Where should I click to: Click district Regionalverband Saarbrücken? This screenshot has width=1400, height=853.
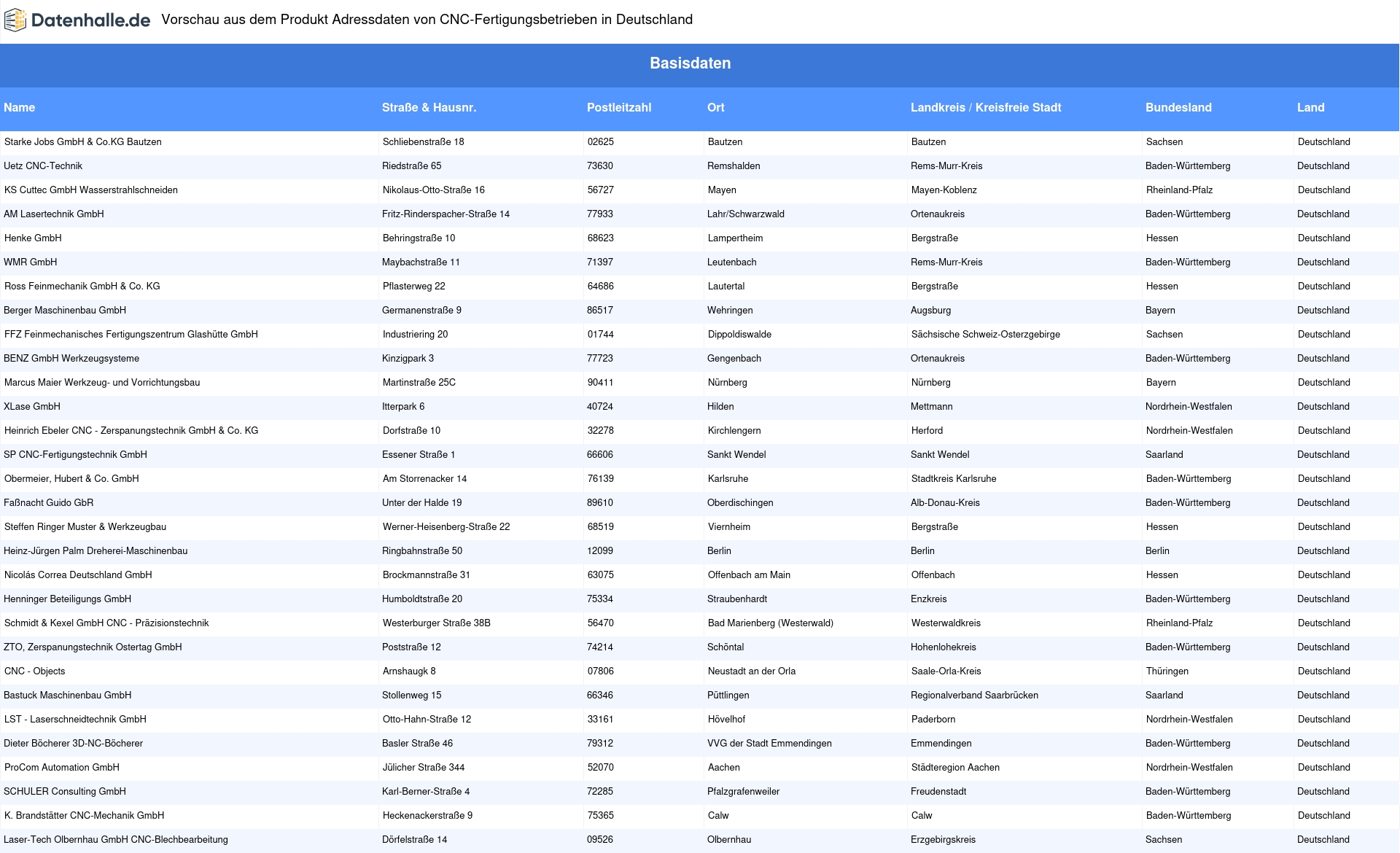click(974, 696)
